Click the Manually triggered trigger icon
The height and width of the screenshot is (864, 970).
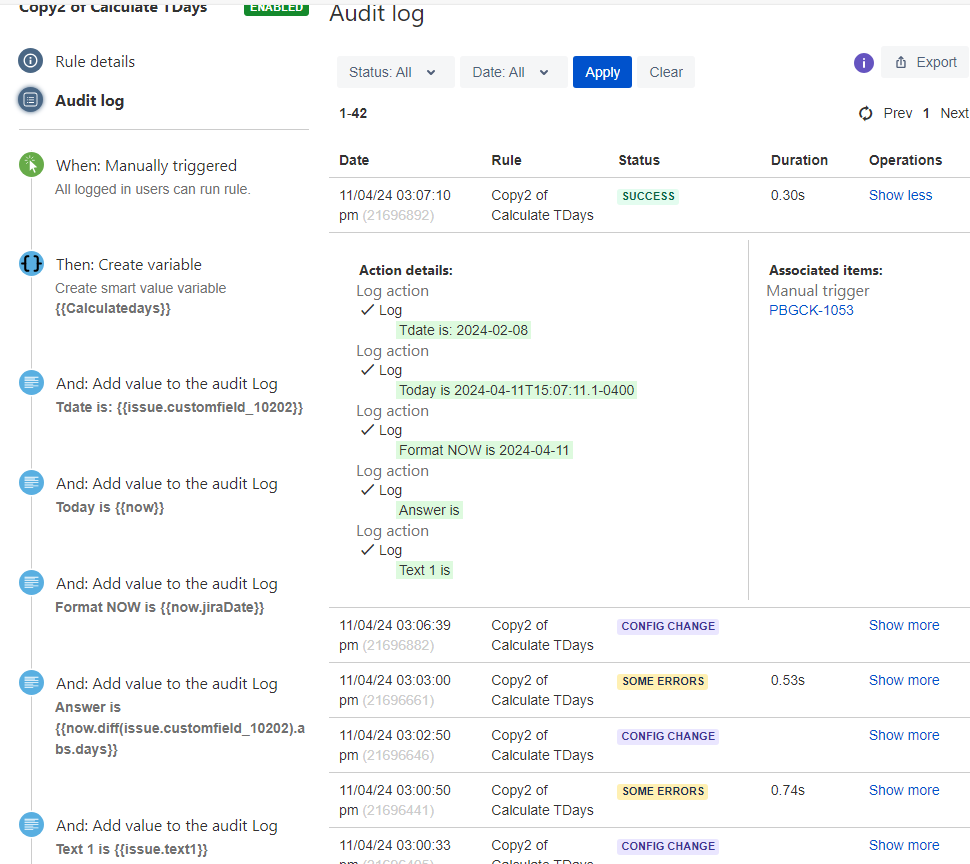(x=31, y=165)
